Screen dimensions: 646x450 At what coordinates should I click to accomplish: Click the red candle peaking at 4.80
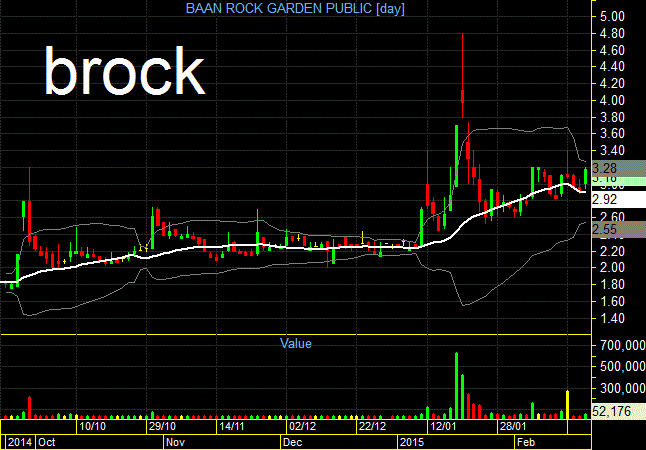(x=463, y=75)
